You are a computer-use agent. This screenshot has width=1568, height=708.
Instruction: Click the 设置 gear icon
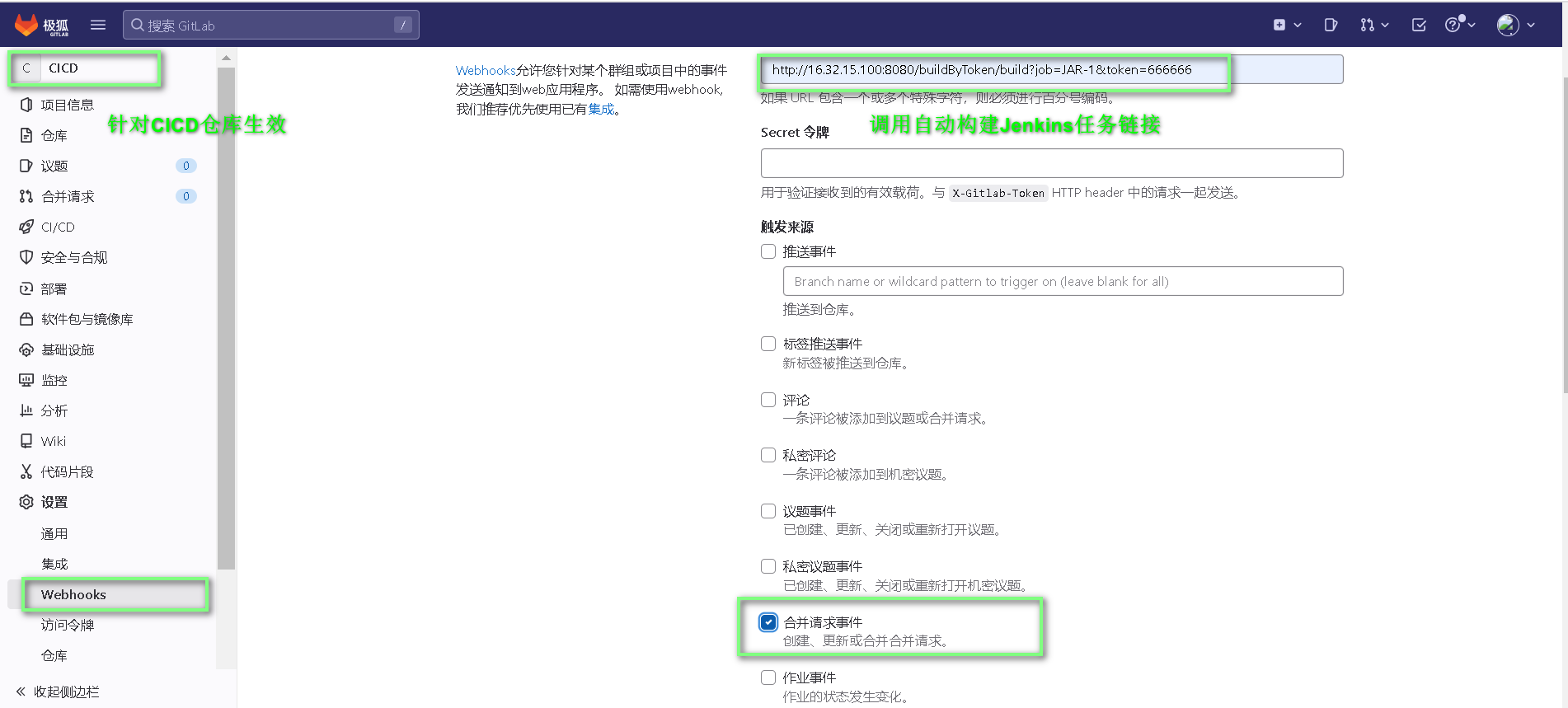(26, 502)
